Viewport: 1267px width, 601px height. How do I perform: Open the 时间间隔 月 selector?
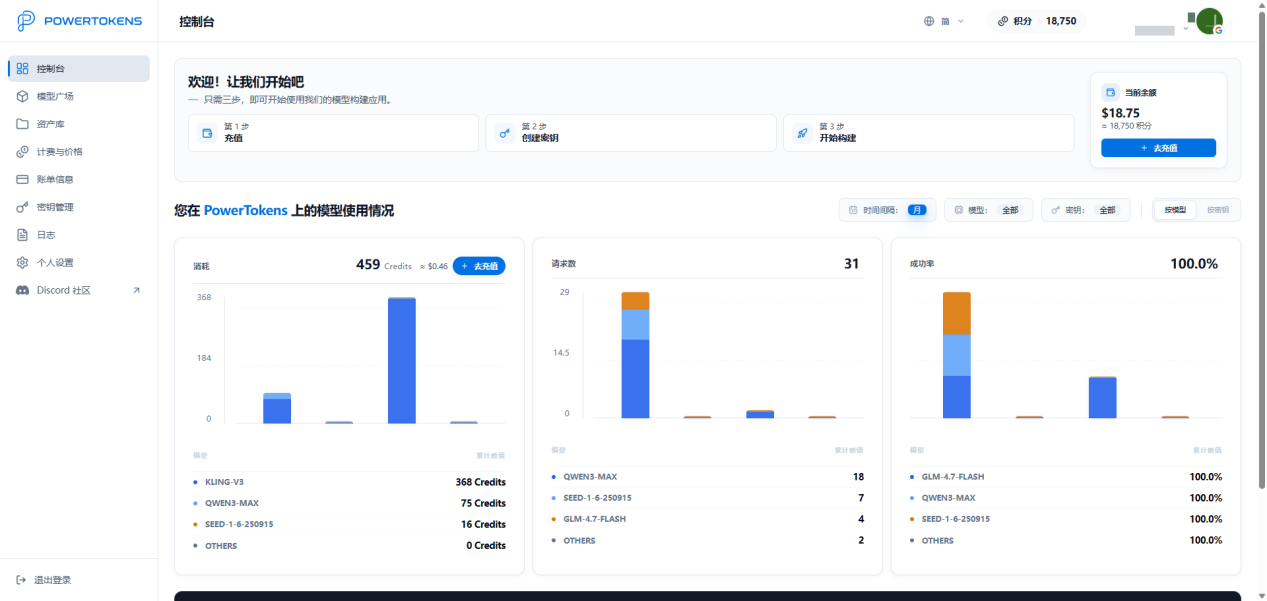pyautogui.click(x=888, y=210)
